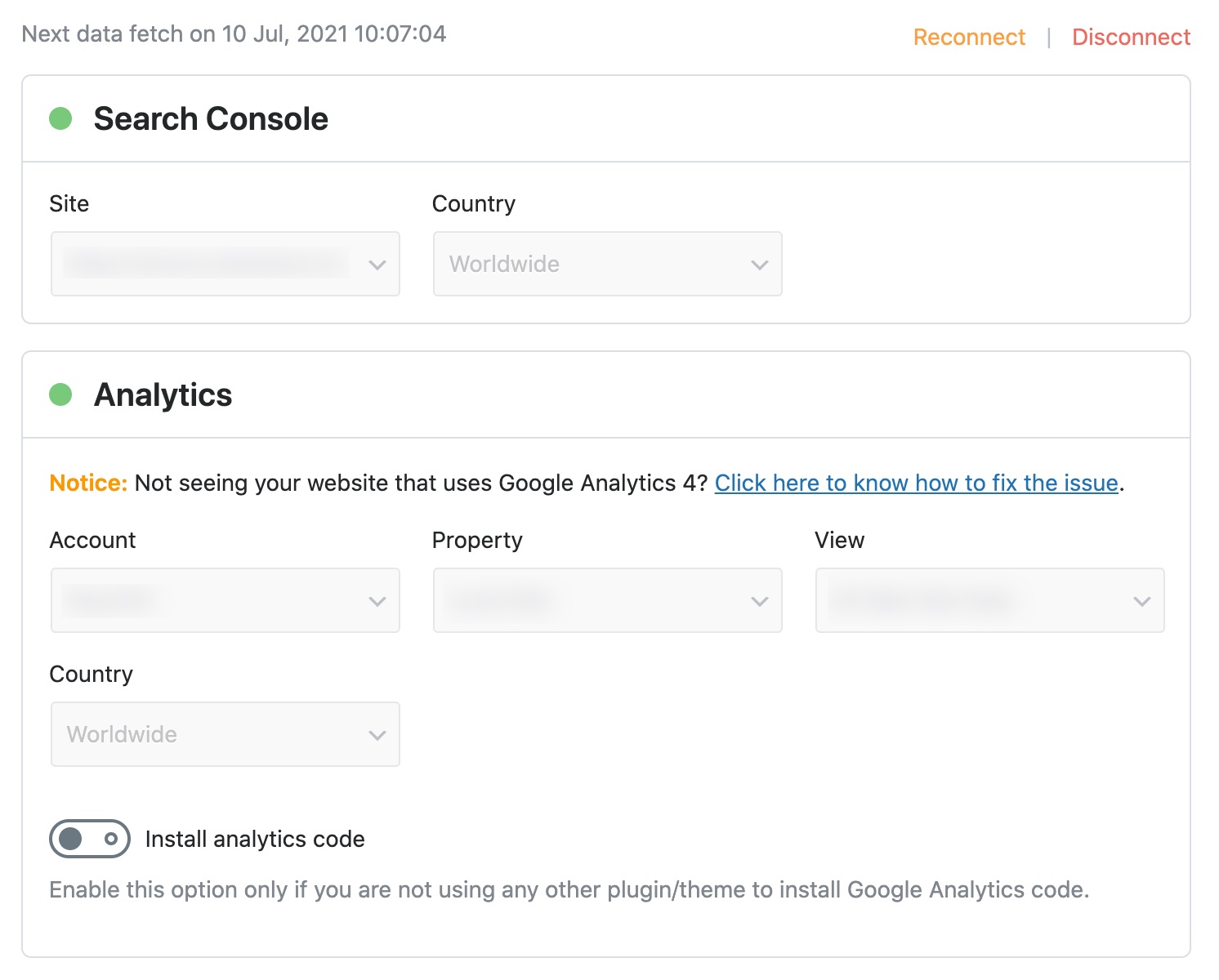Open the Analytics Account dropdown
Image resolution: width=1219 pixels, height=980 pixels.
click(225, 600)
